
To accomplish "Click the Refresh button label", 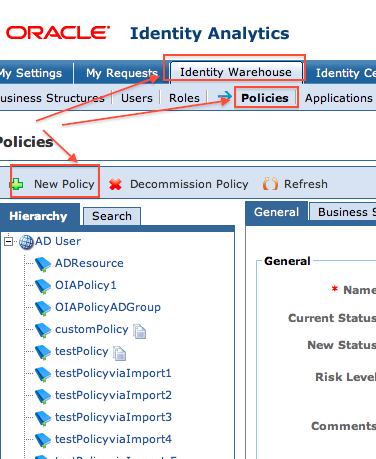I will [306, 184].
